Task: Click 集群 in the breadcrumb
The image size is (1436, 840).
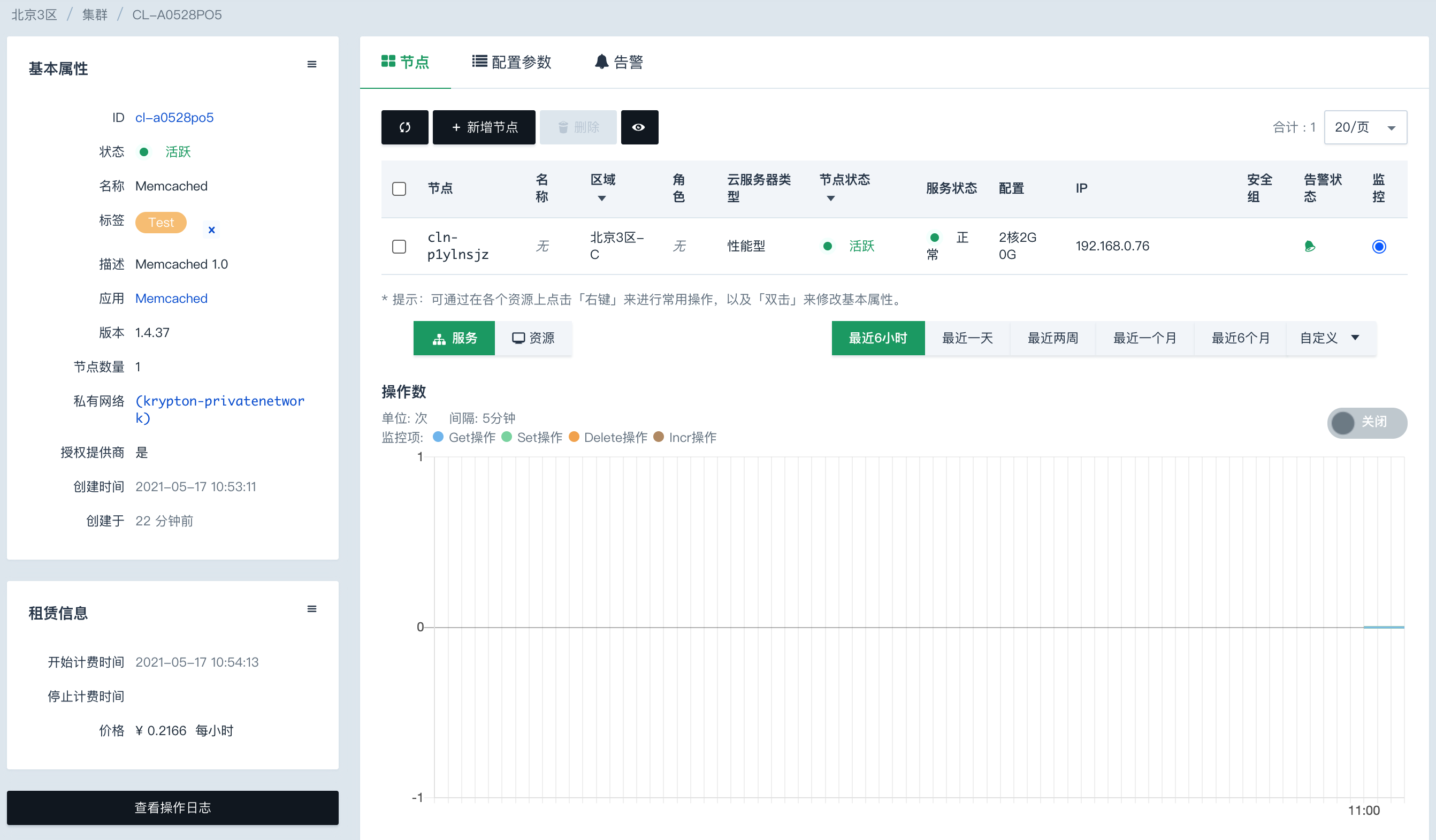Action: [x=95, y=15]
